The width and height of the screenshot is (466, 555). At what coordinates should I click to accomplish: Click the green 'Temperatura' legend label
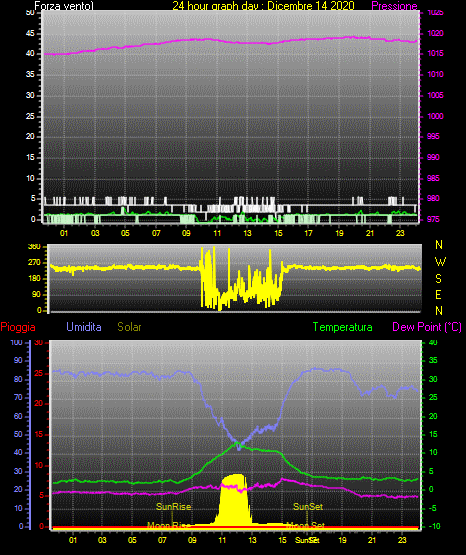point(343,327)
